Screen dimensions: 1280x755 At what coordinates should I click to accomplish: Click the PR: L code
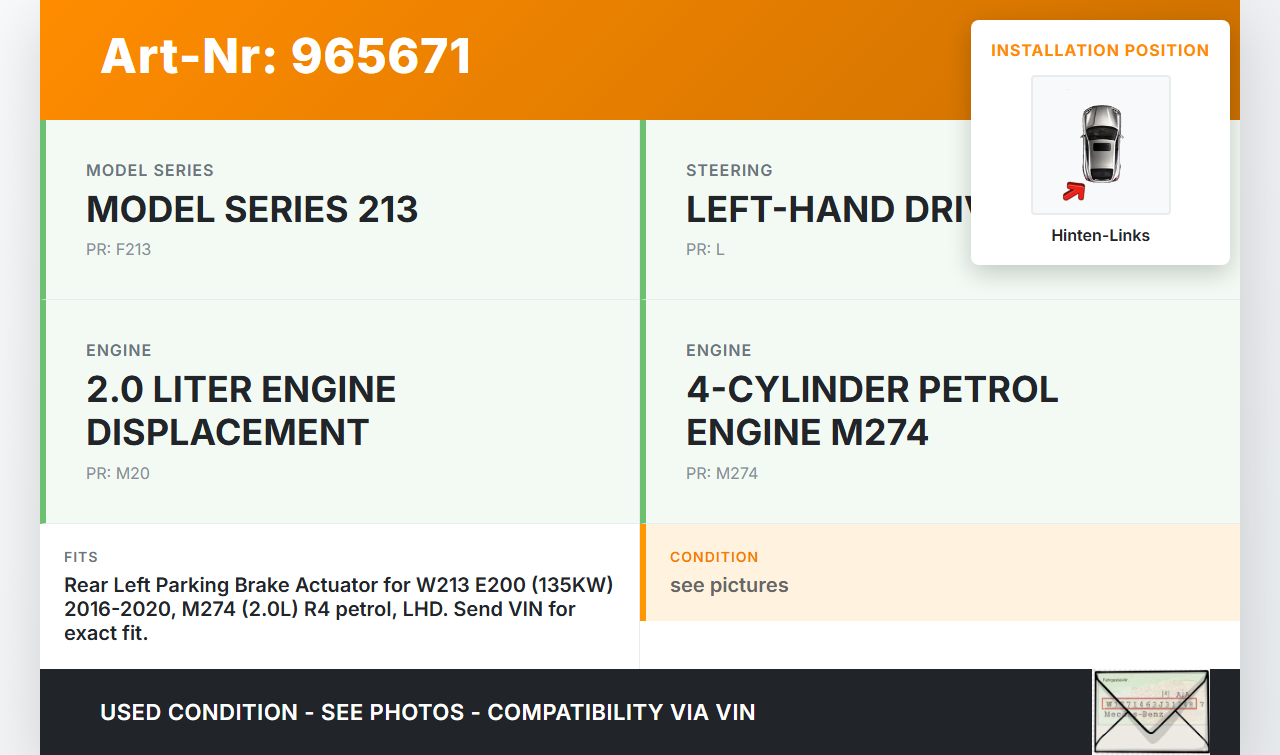[x=705, y=249]
